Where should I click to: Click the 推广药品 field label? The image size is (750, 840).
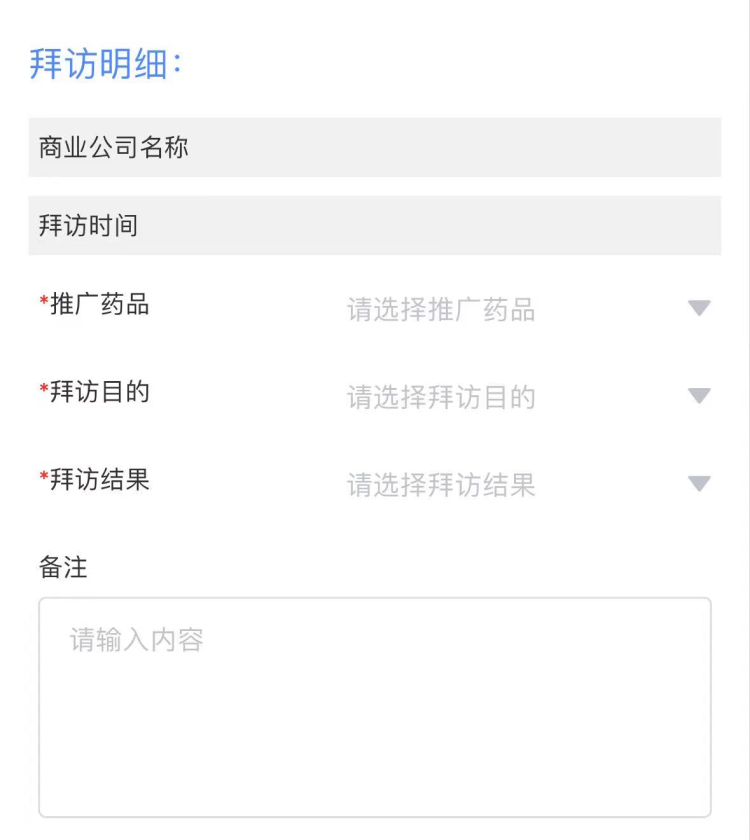[100, 304]
